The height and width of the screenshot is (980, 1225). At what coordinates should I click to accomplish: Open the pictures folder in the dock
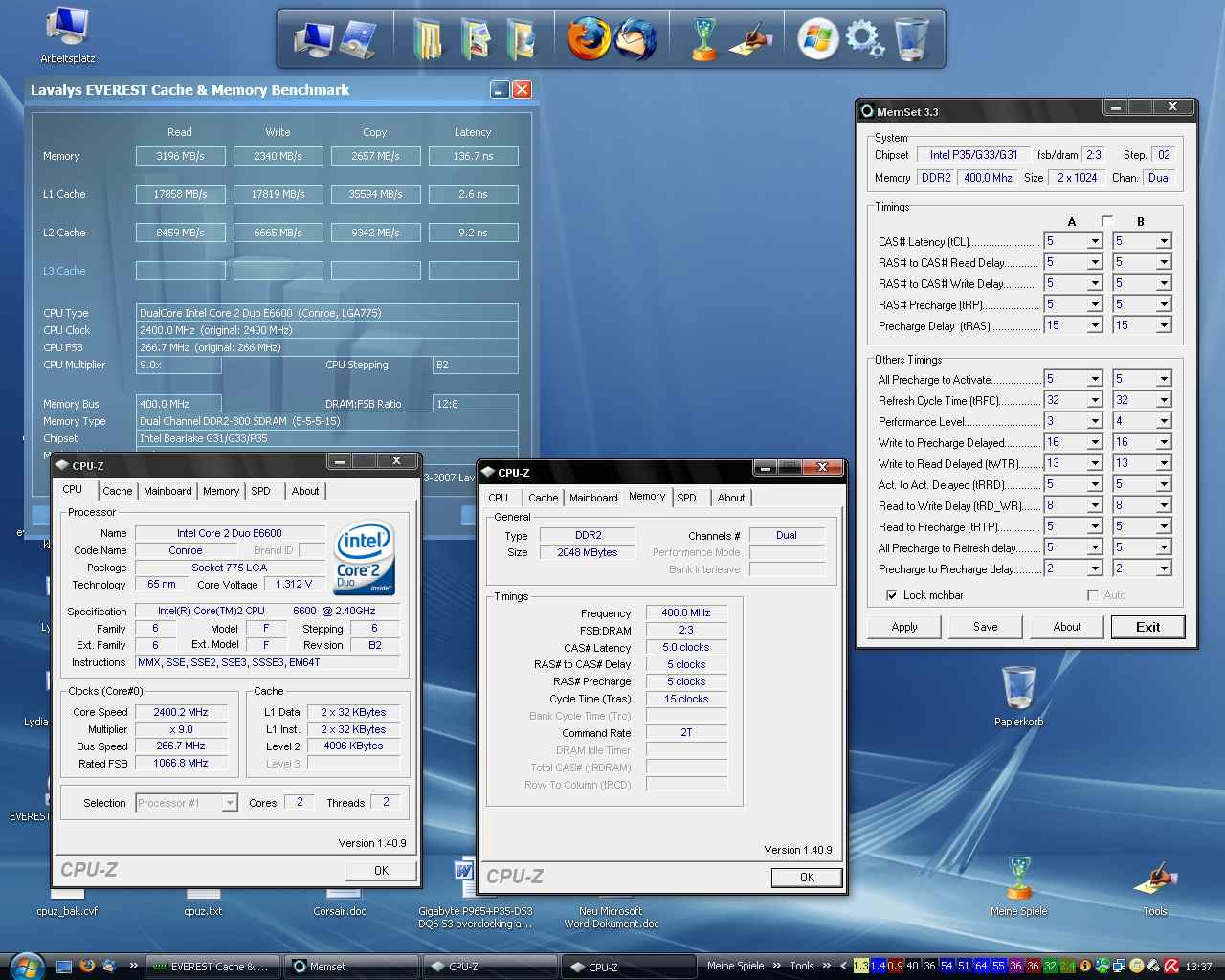tap(476, 39)
